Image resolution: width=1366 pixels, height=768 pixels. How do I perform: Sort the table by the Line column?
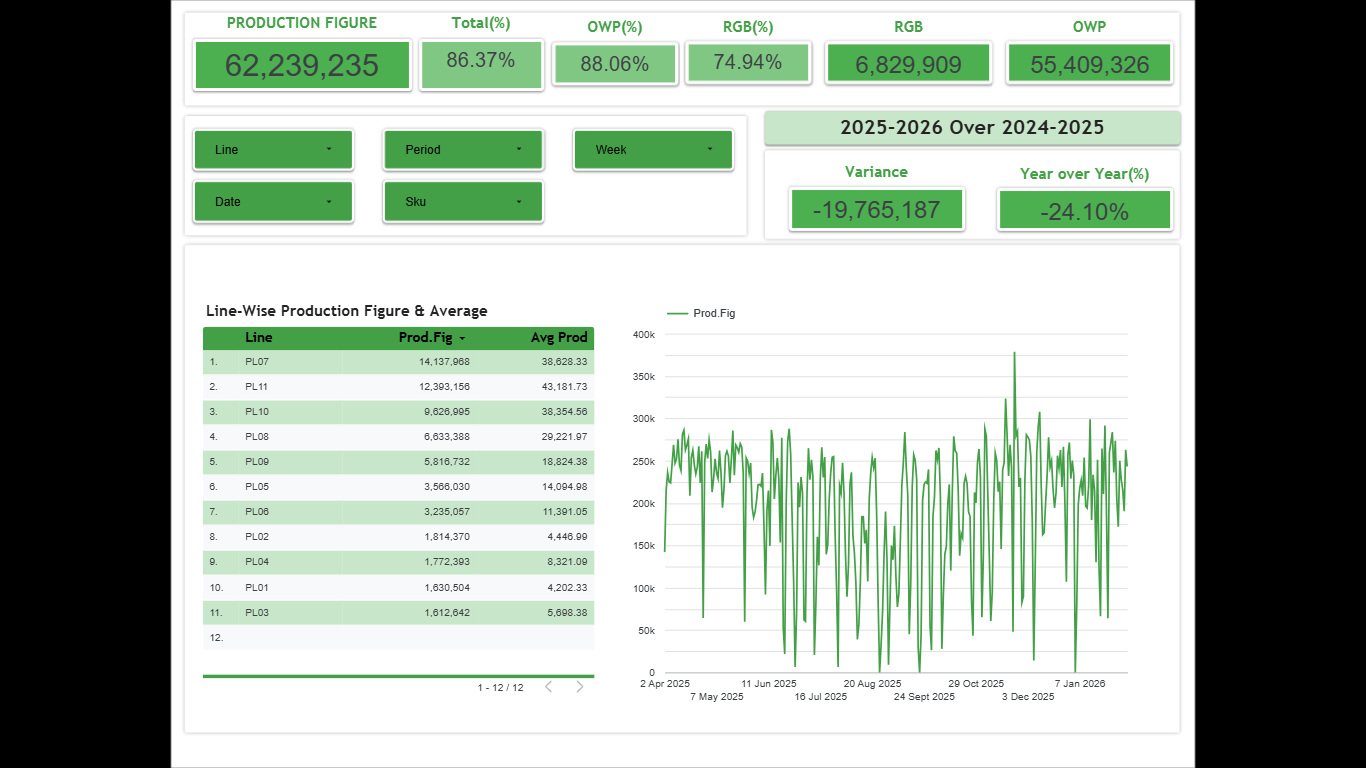point(258,337)
